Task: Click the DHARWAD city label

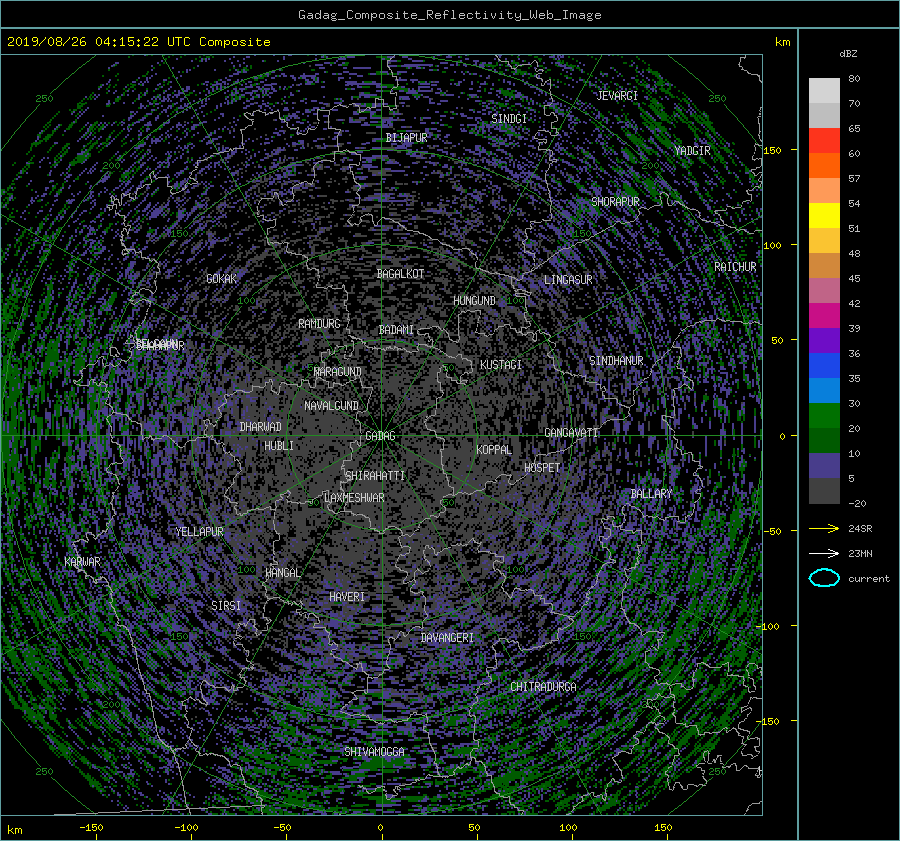Action: [x=261, y=427]
